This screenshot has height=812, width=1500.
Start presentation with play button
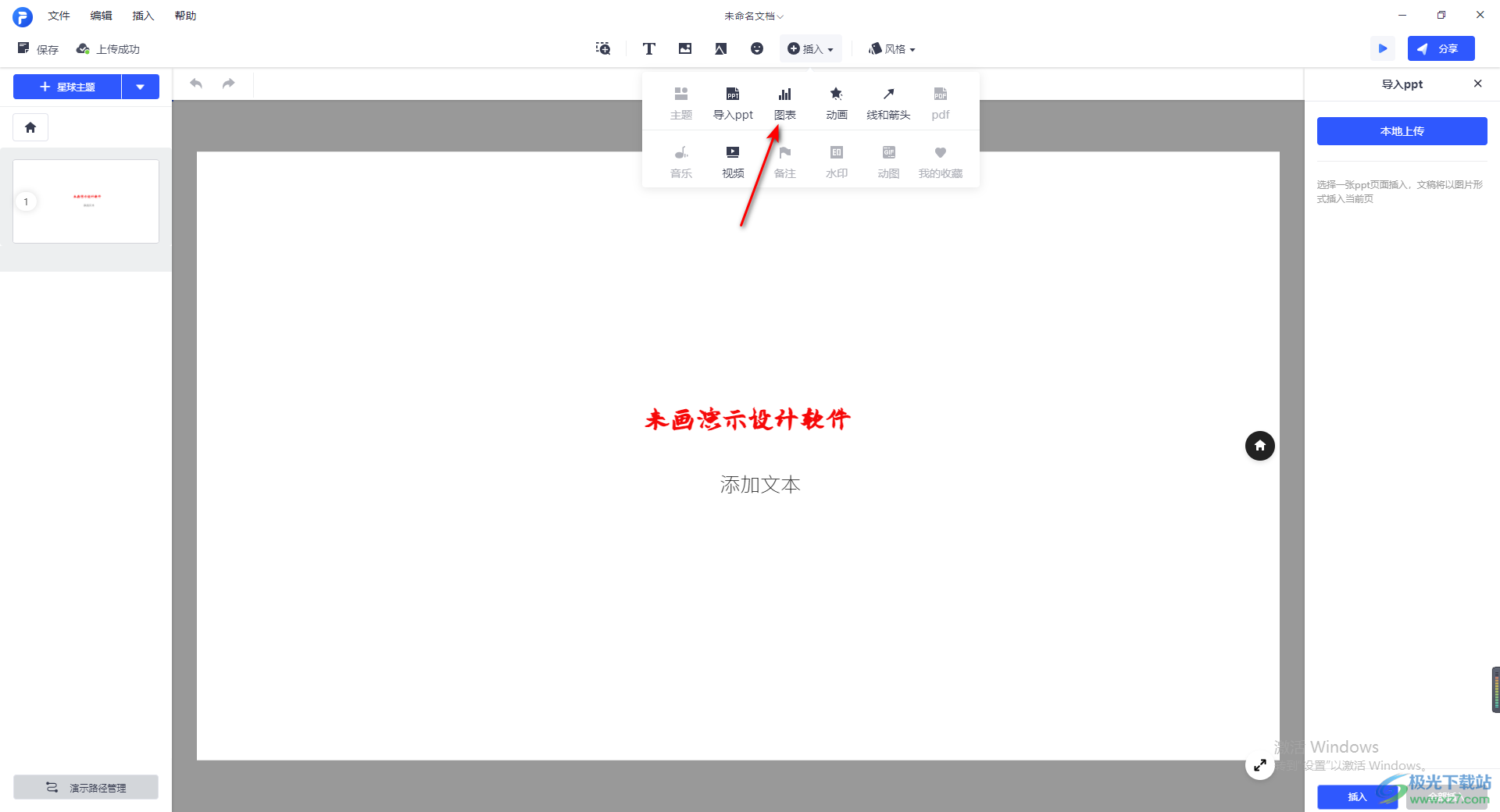[1383, 48]
